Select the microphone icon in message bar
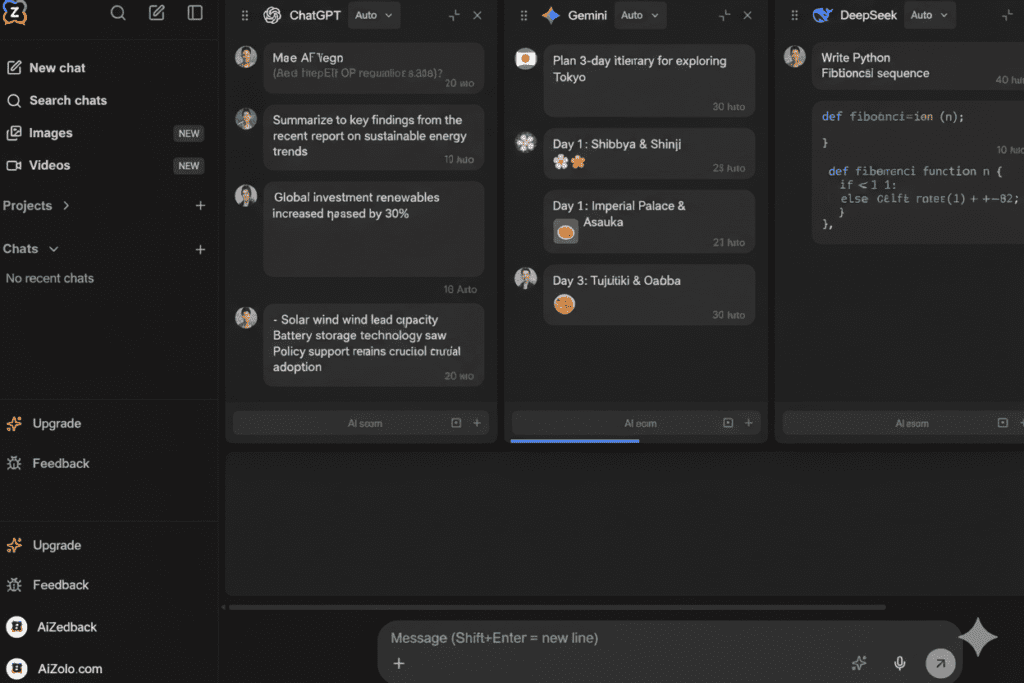Image resolution: width=1024 pixels, height=683 pixels. [x=899, y=662]
